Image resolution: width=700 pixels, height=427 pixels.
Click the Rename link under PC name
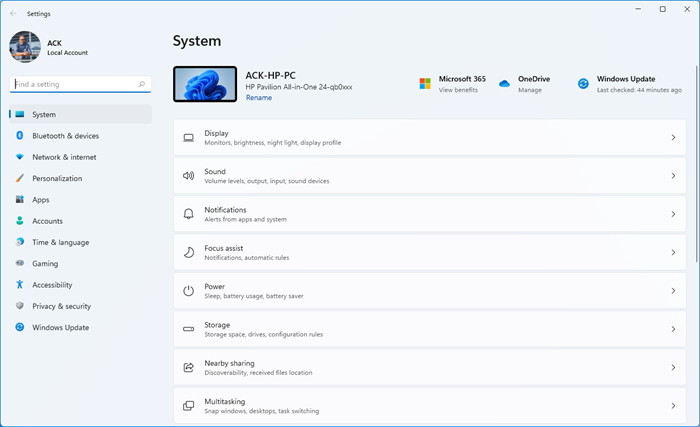(x=258, y=98)
